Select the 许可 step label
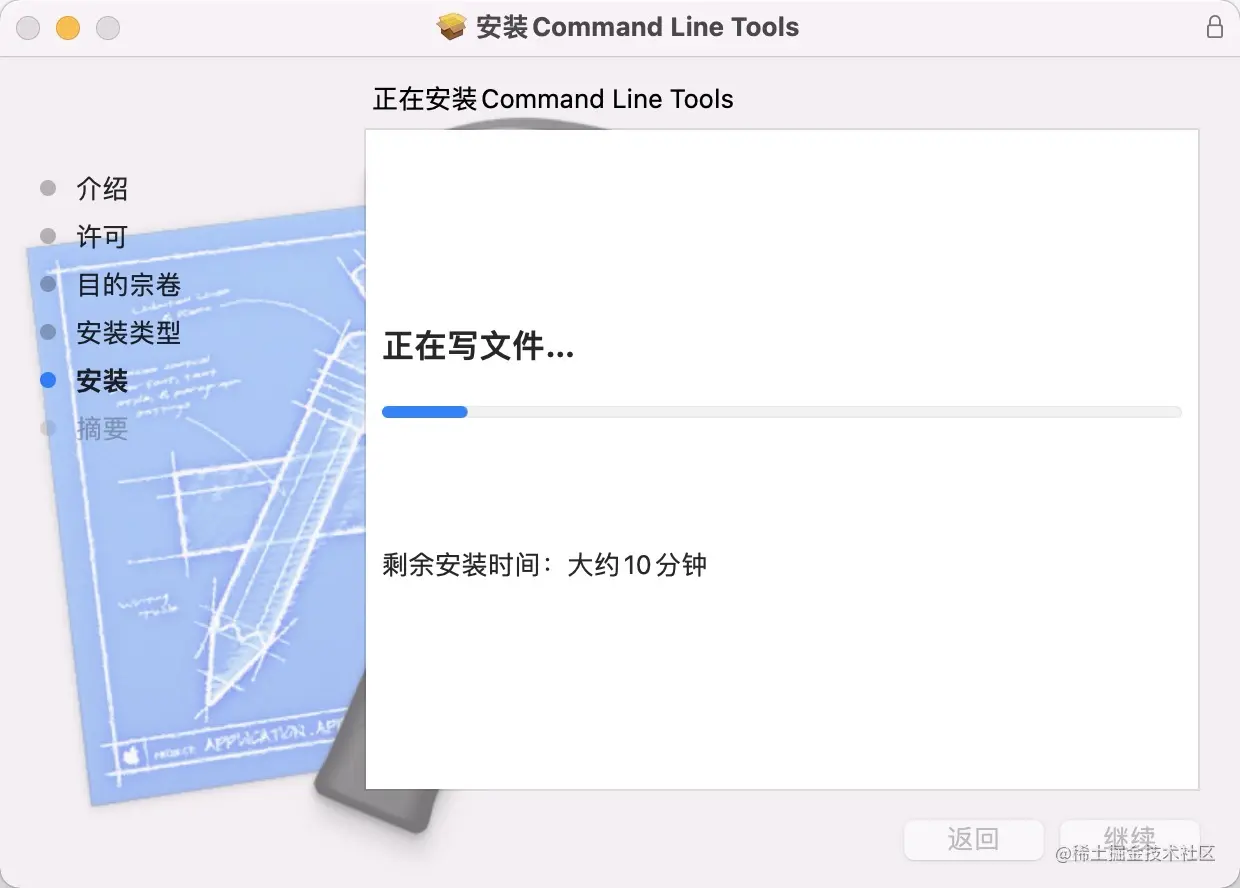The width and height of the screenshot is (1240, 888). click(102, 237)
